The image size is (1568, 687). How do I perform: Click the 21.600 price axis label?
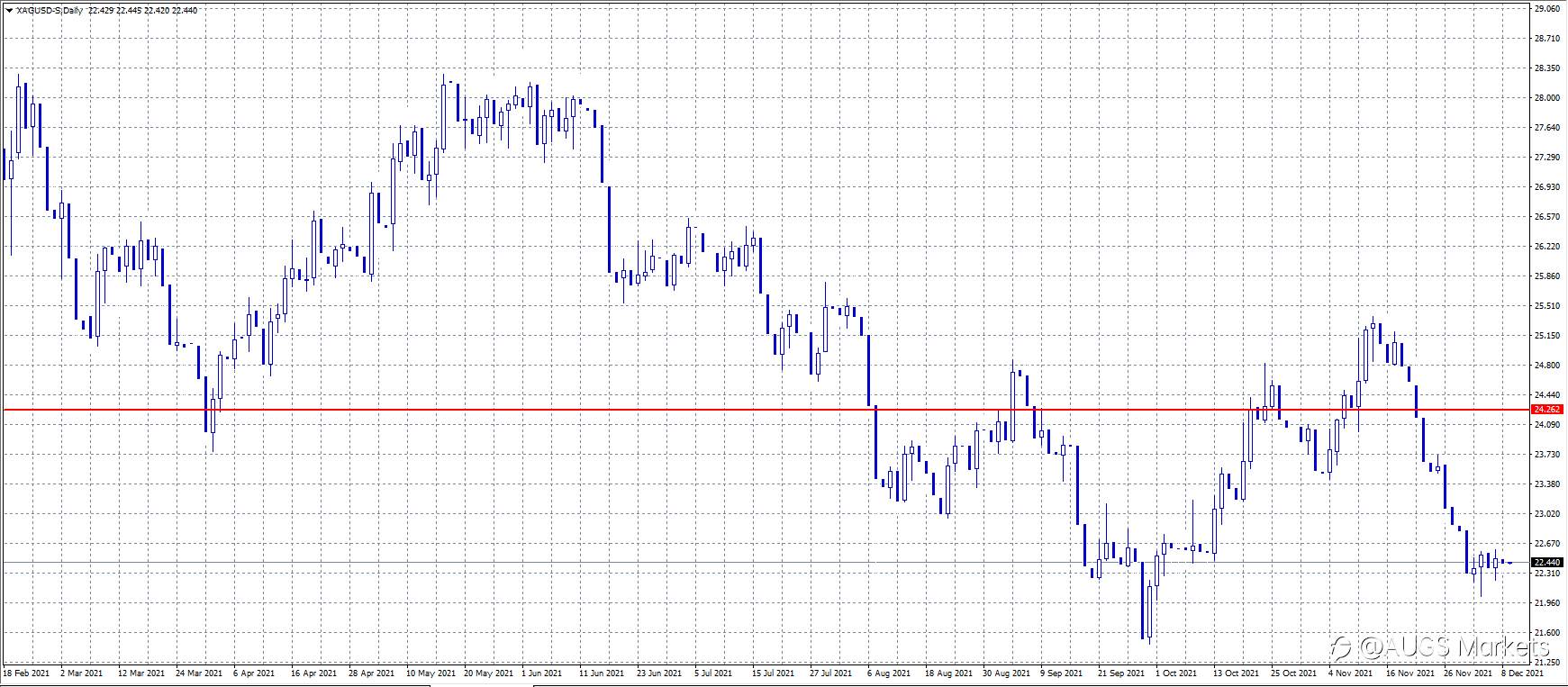pos(1546,633)
